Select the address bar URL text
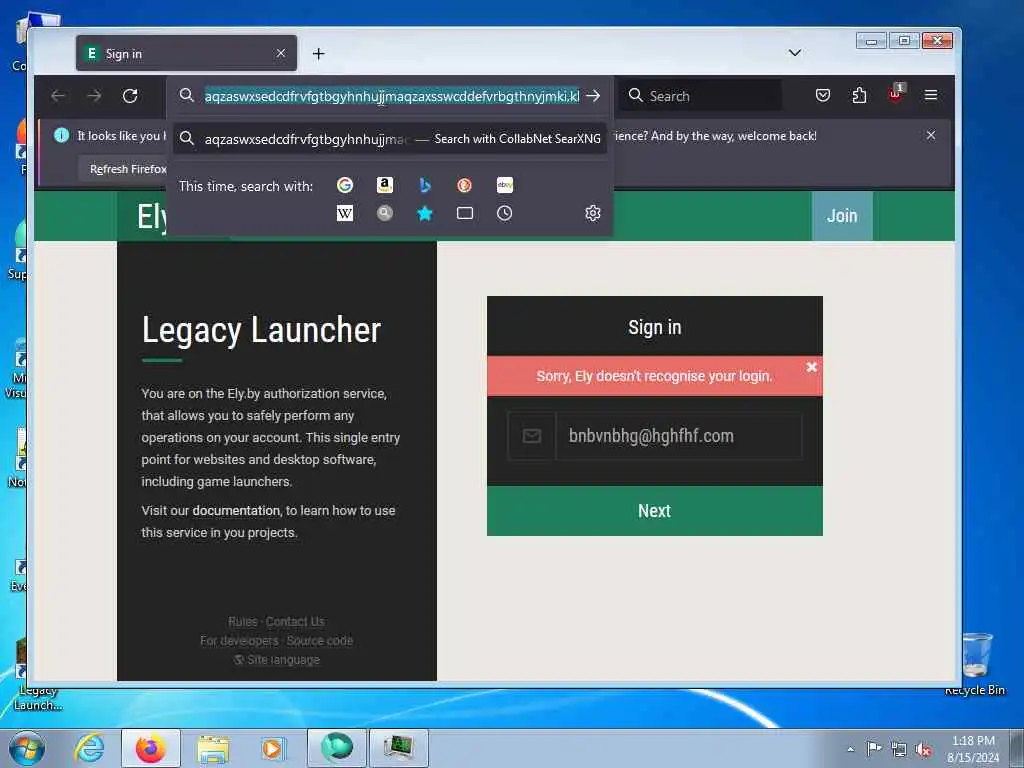The width and height of the screenshot is (1024, 768). pos(392,96)
